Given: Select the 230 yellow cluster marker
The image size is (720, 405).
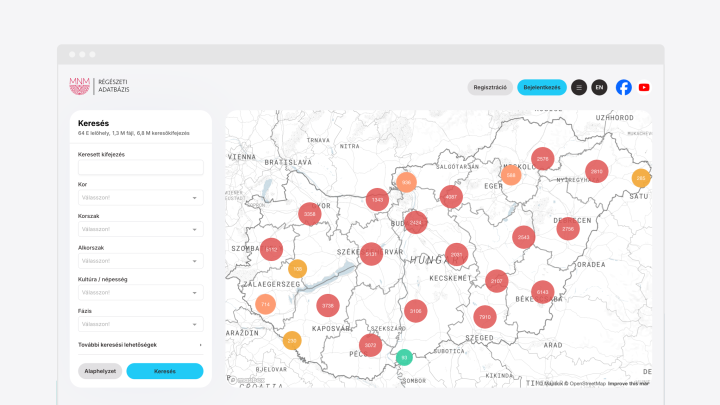Looking at the screenshot, I should pyautogui.click(x=292, y=341).
